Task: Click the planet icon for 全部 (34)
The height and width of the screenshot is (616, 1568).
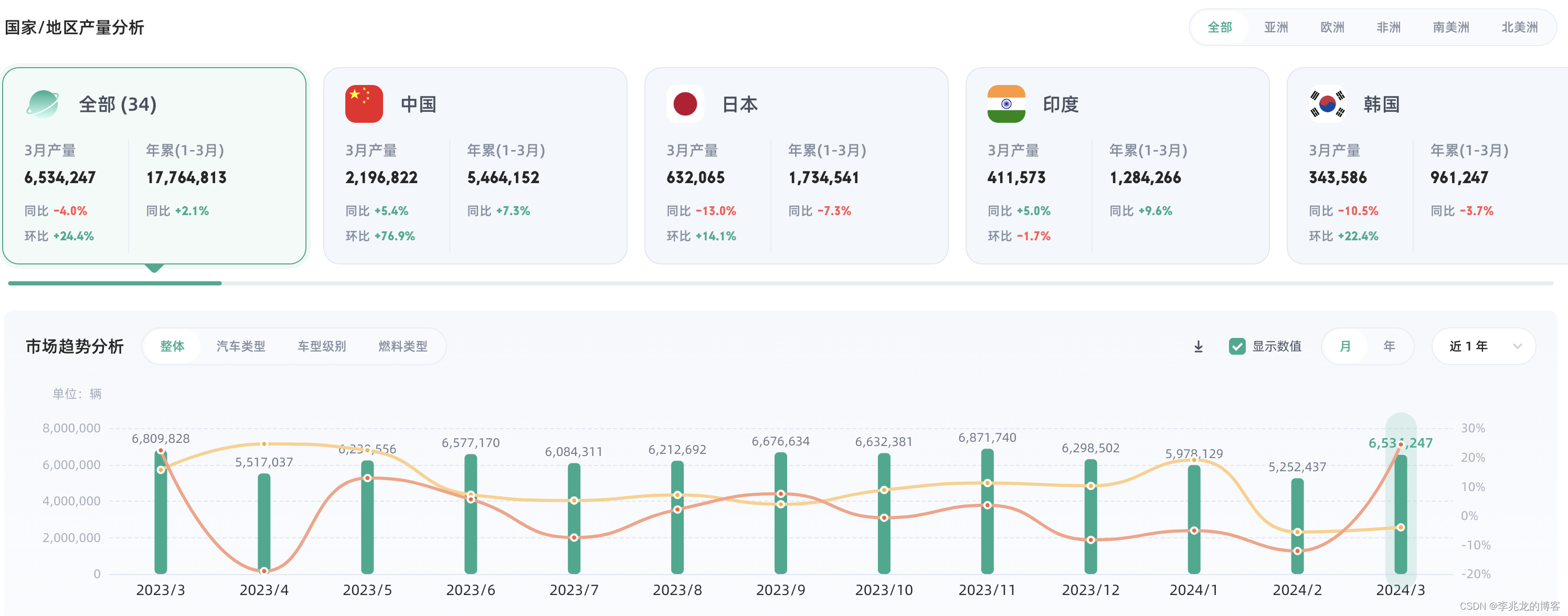Action: (43, 104)
